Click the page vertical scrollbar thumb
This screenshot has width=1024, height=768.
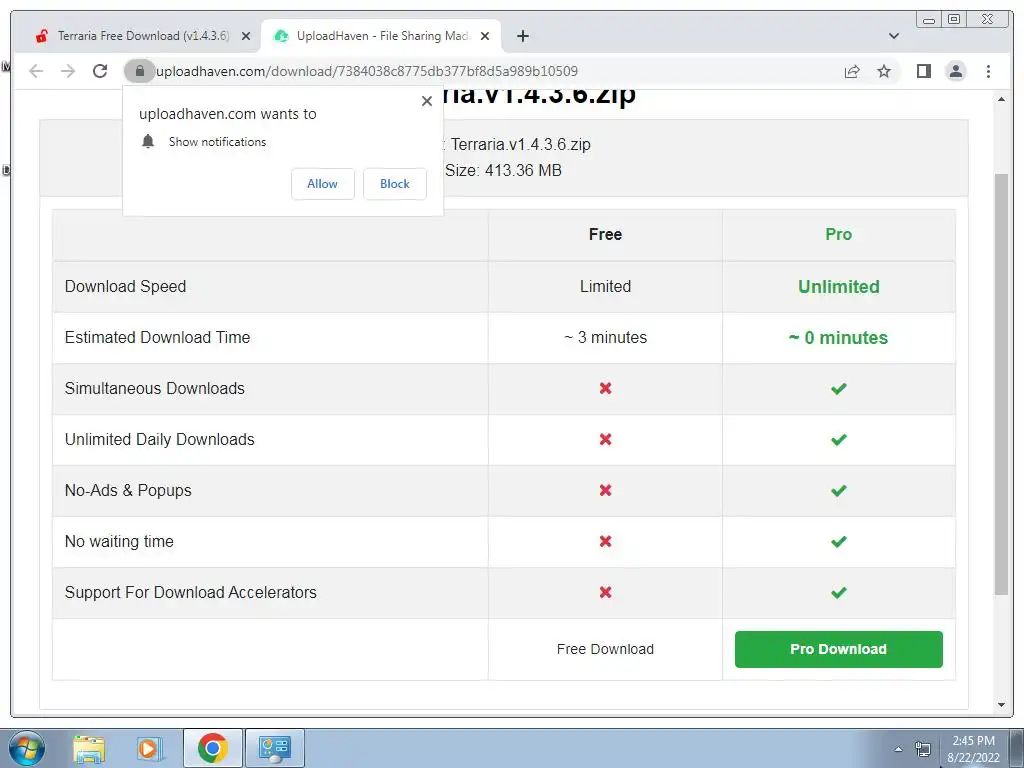(x=1001, y=384)
